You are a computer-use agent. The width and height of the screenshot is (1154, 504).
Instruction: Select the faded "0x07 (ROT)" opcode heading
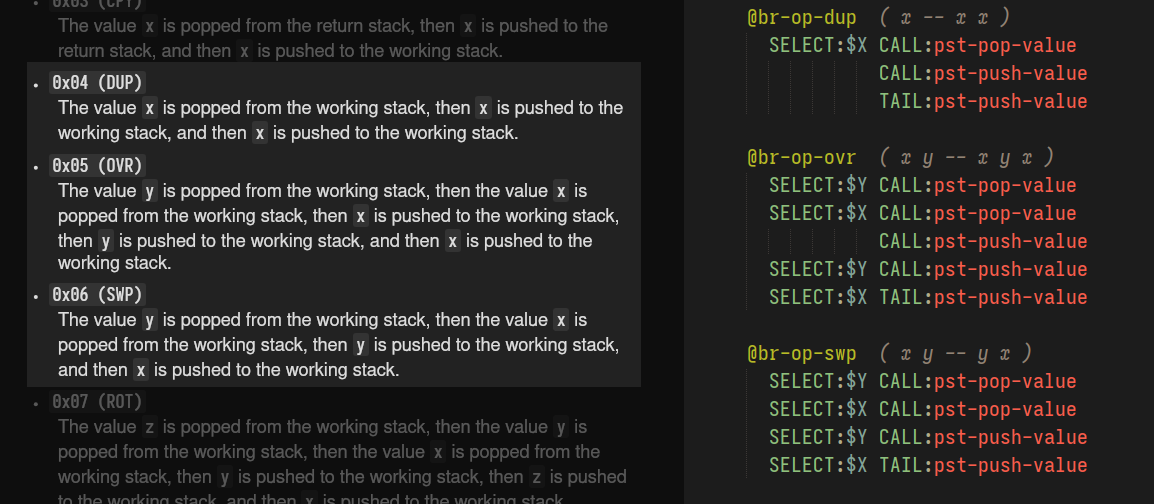point(97,401)
